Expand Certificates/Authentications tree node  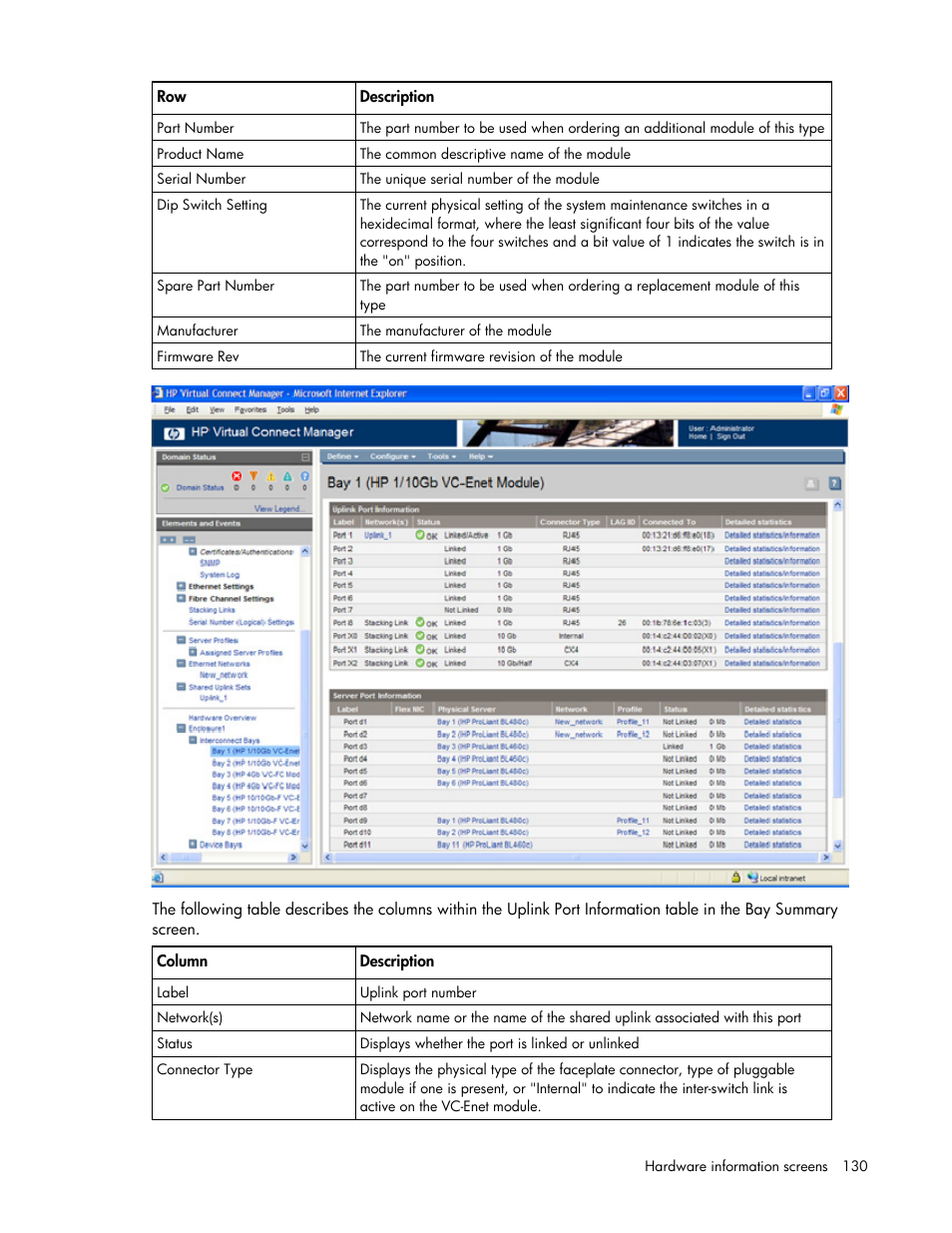pos(193,551)
